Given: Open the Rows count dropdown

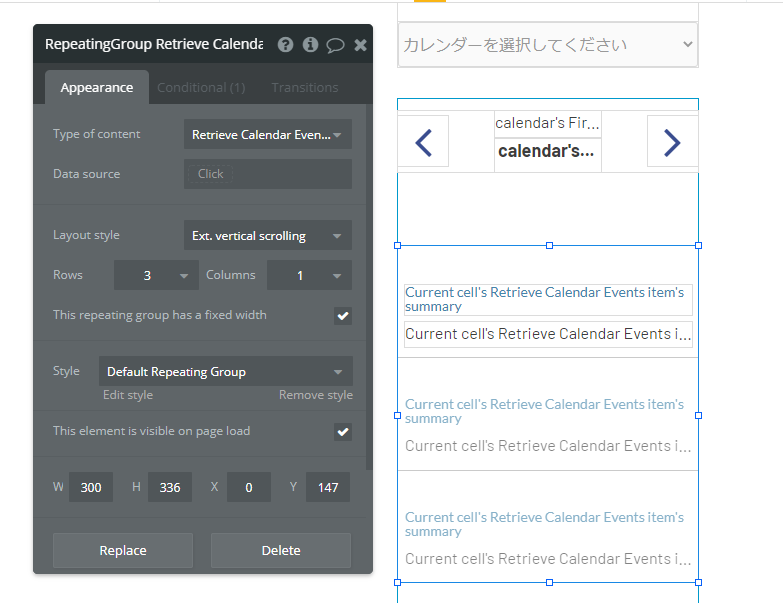Looking at the screenshot, I should tap(156, 275).
